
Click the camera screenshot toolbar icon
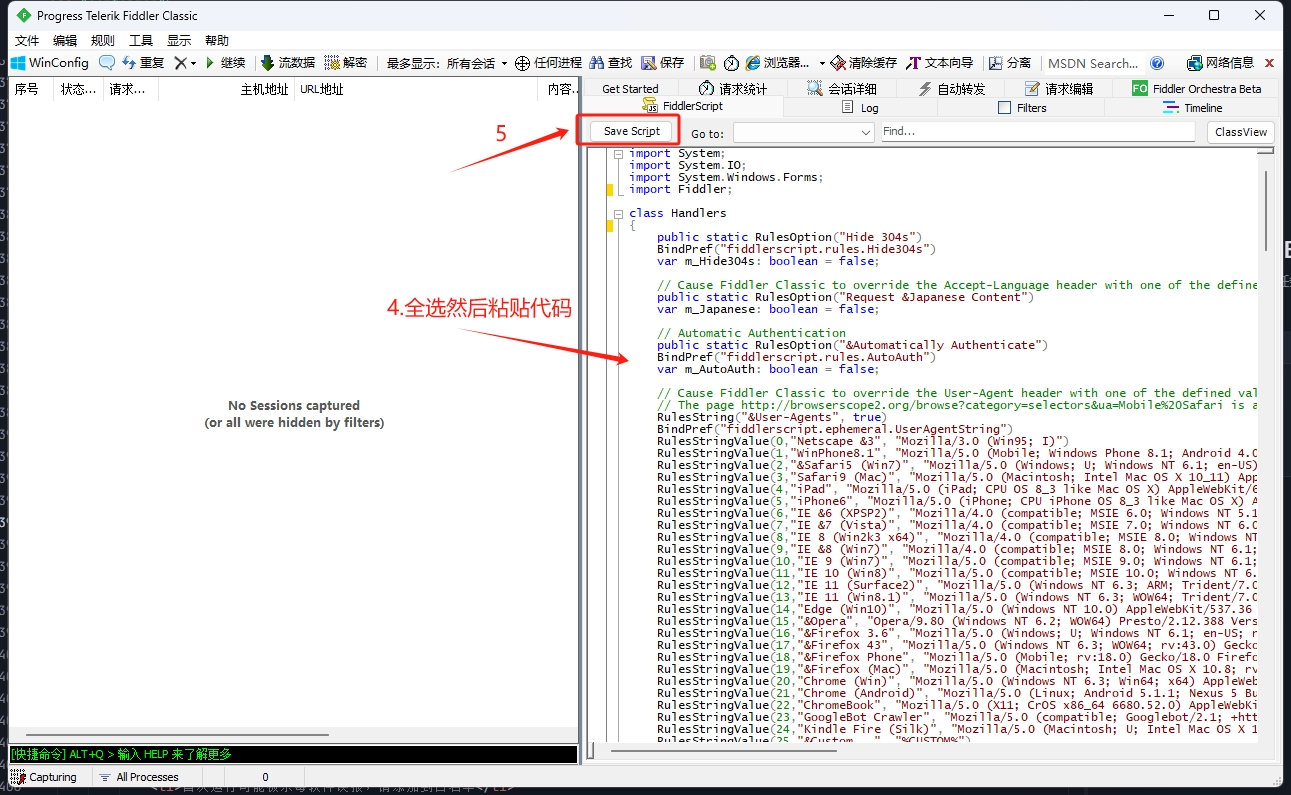point(708,62)
